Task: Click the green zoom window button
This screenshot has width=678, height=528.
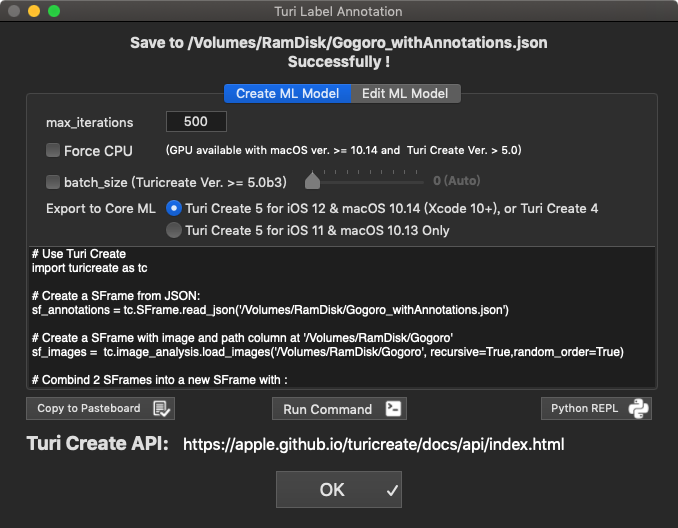Action: click(x=54, y=11)
